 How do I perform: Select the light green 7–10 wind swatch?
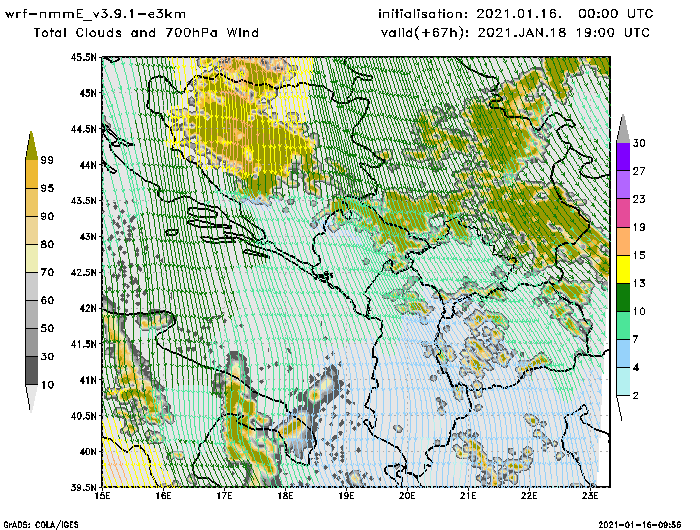pos(623,326)
